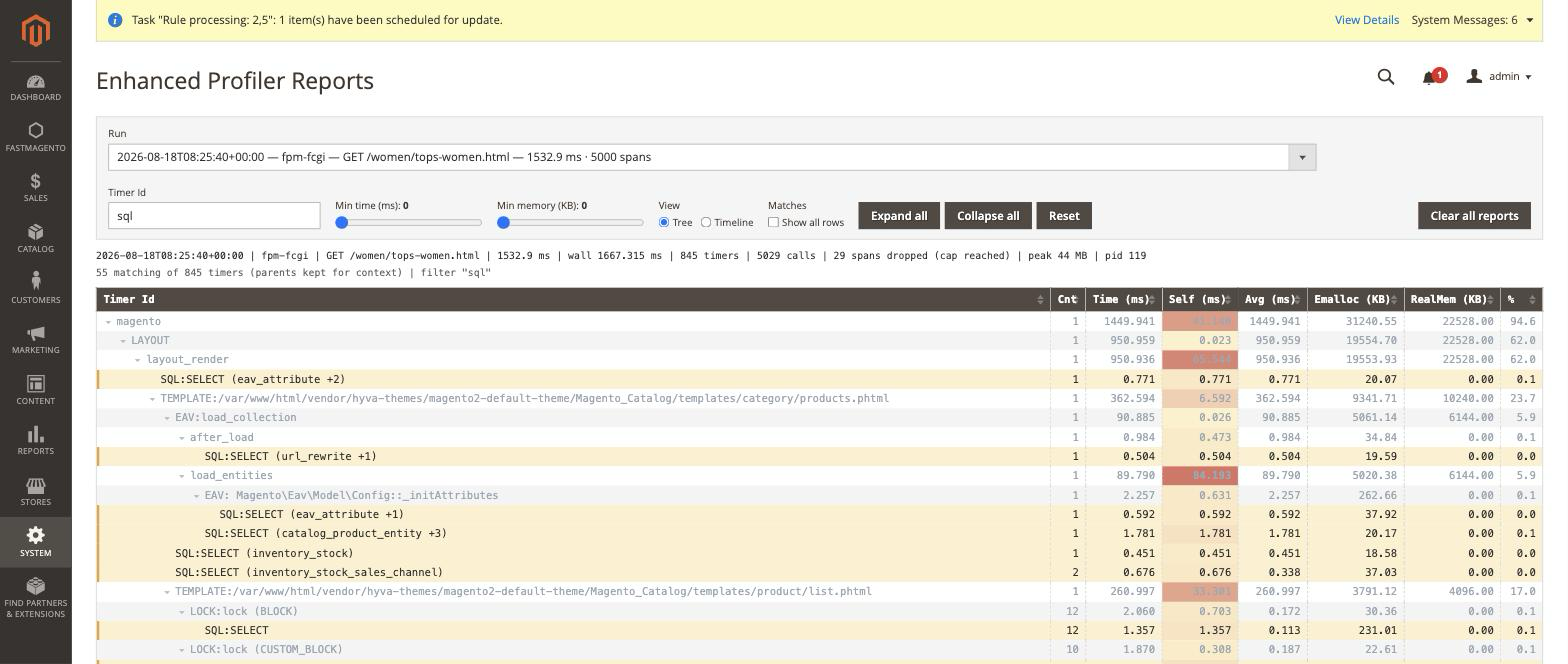
Task: Open the admin user account menu
Action: (x=1498, y=76)
